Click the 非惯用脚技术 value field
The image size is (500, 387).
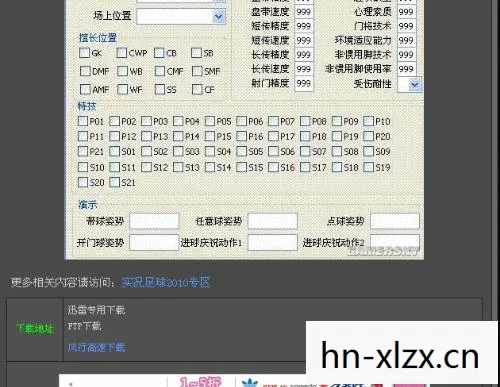[x=406, y=55]
